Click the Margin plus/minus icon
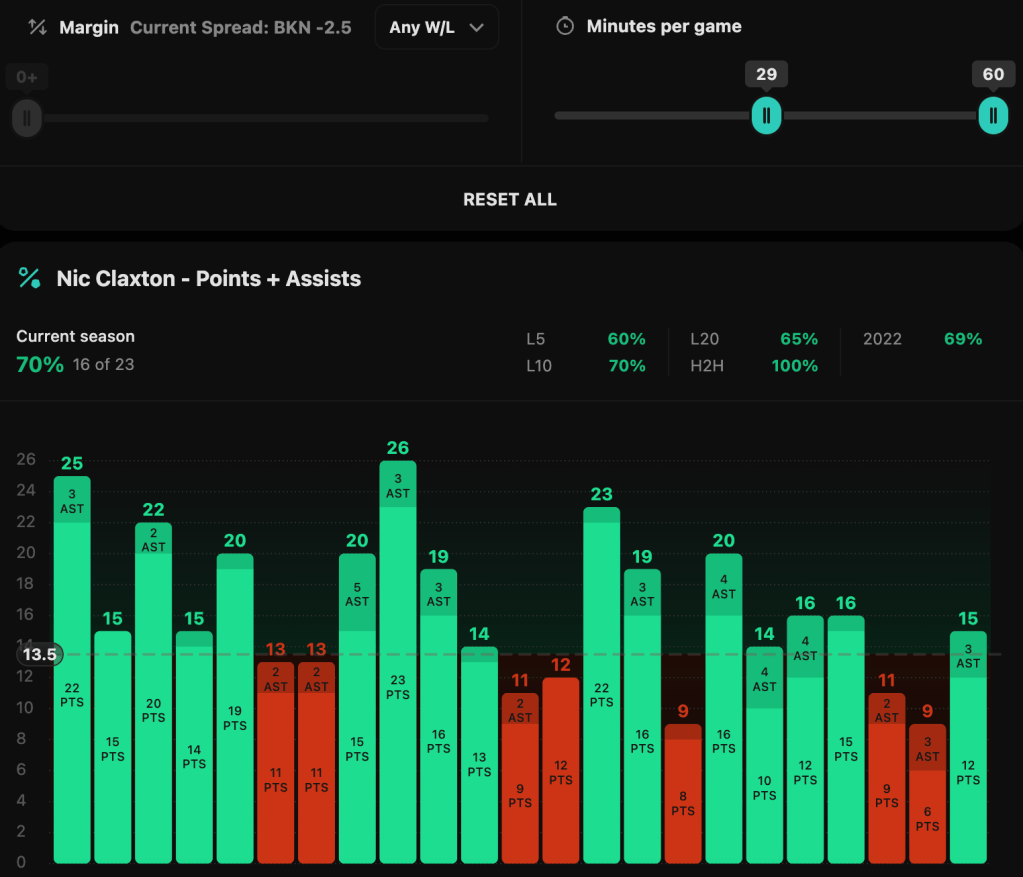1023x877 pixels. point(37,27)
